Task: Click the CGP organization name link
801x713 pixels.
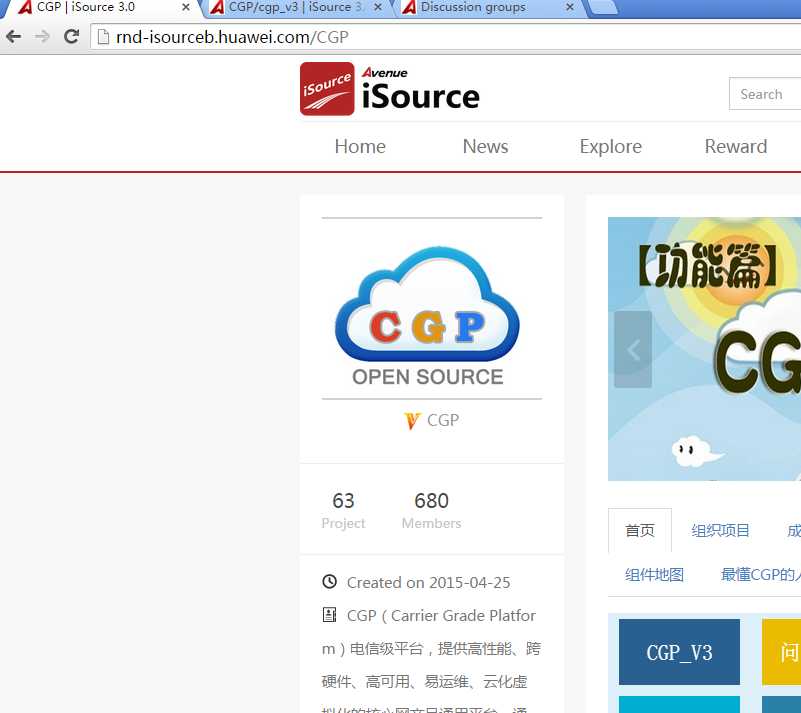Action: tap(443, 420)
